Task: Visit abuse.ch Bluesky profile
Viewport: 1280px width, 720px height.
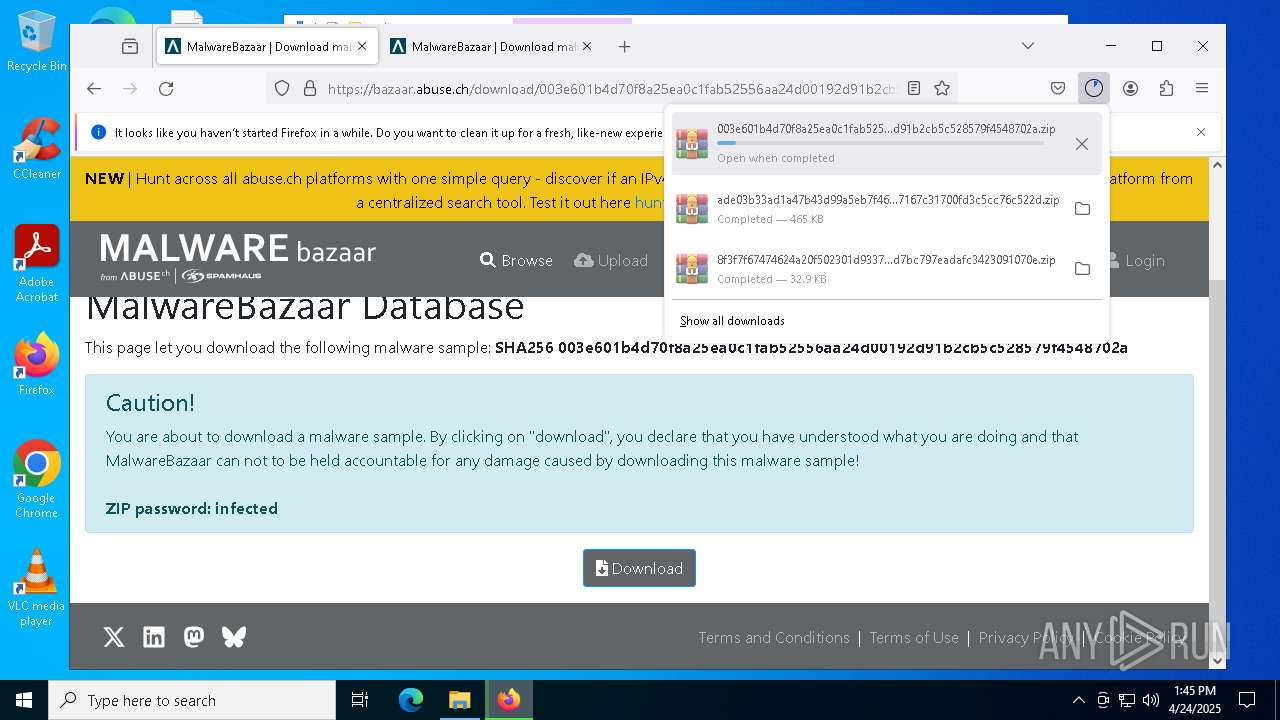Action: point(234,637)
